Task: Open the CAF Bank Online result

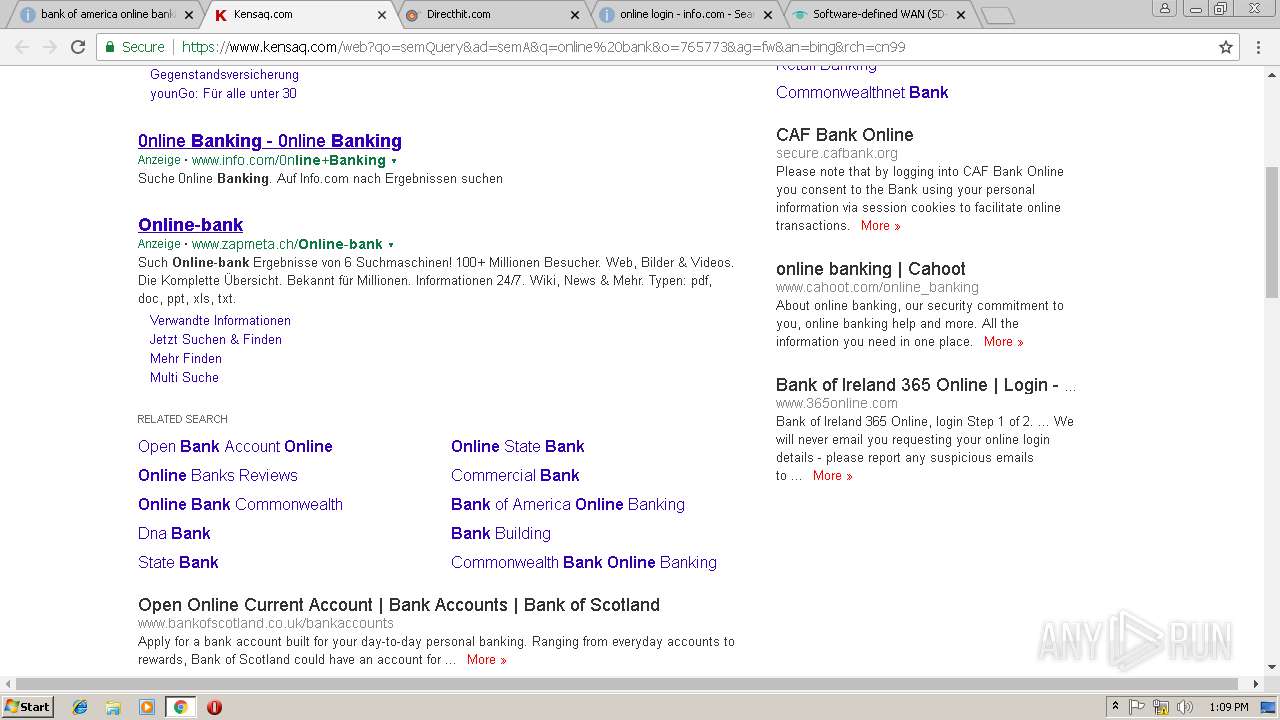Action: pyautogui.click(x=845, y=135)
